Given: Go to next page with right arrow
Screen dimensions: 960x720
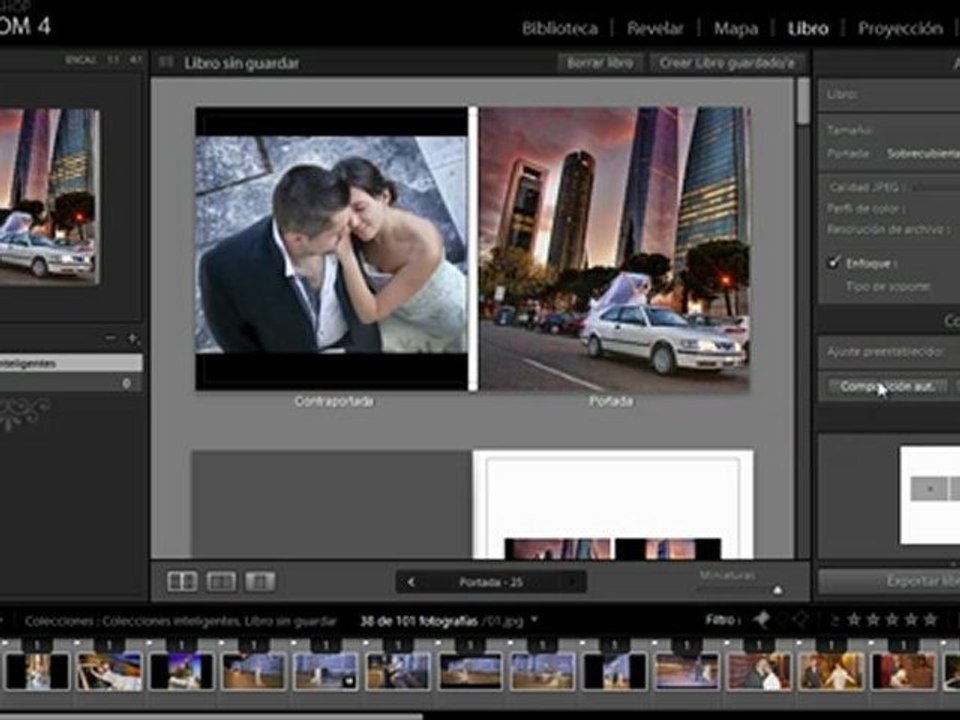Looking at the screenshot, I should pos(572,582).
